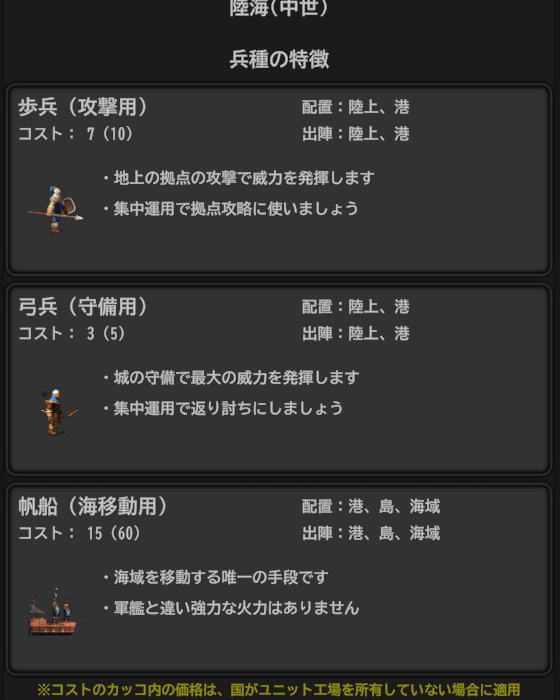This screenshot has width=560, height=700.
Task: Click ship 出陣：港、島、海域 label
Action: click(x=371, y=533)
